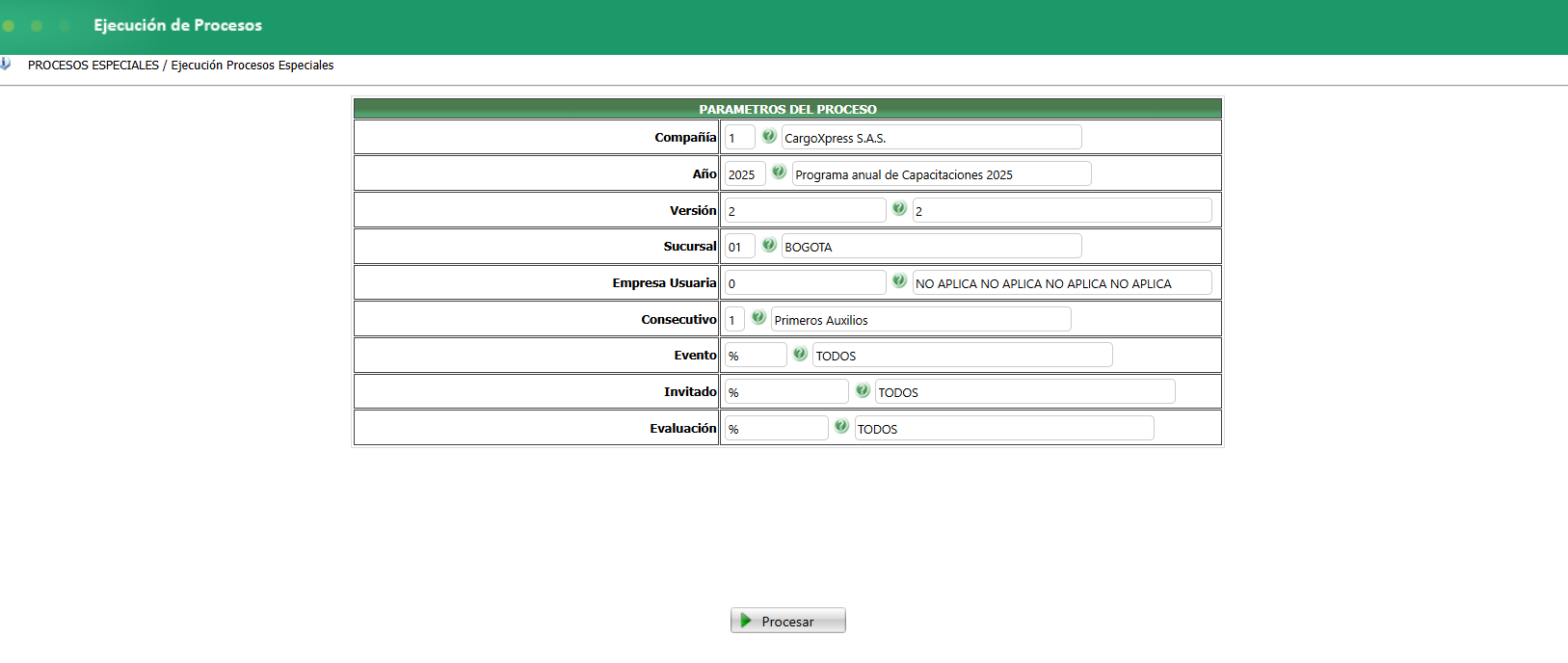Select the CargoXpress S.A.S. description field
This screenshot has height=663, width=1568.
pyautogui.click(x=931, y=137)
